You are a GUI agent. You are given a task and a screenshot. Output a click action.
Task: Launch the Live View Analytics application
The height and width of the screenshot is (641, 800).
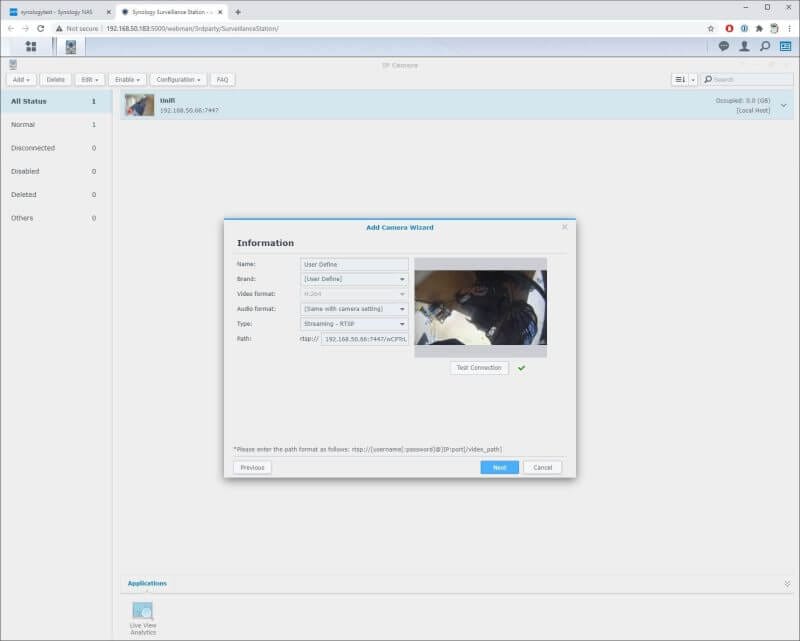point(141,612)
